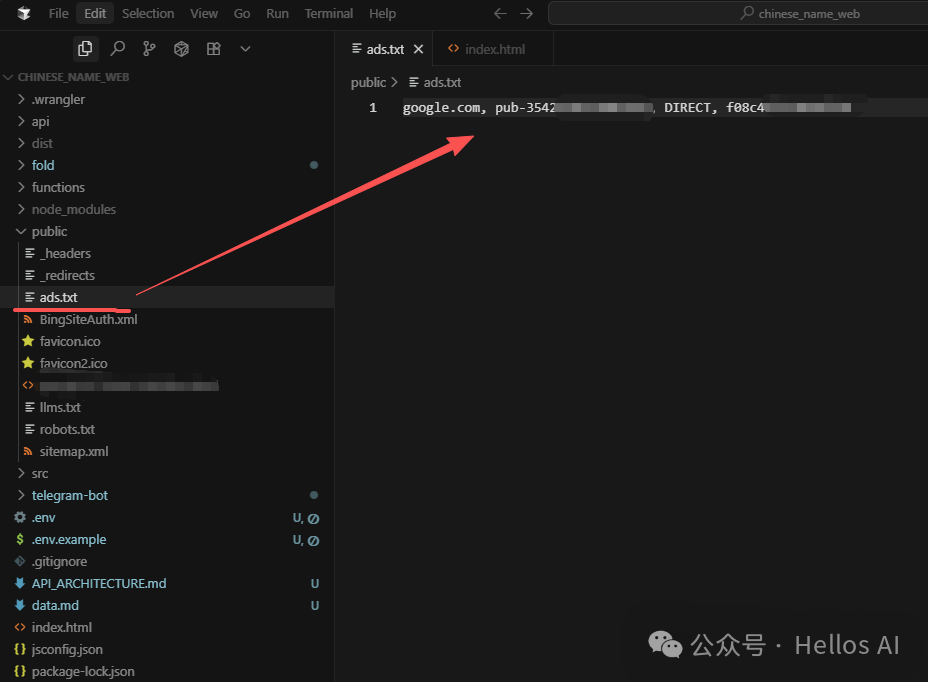
Task: Show additional views chevron dropdown
Action: point(245,49)
